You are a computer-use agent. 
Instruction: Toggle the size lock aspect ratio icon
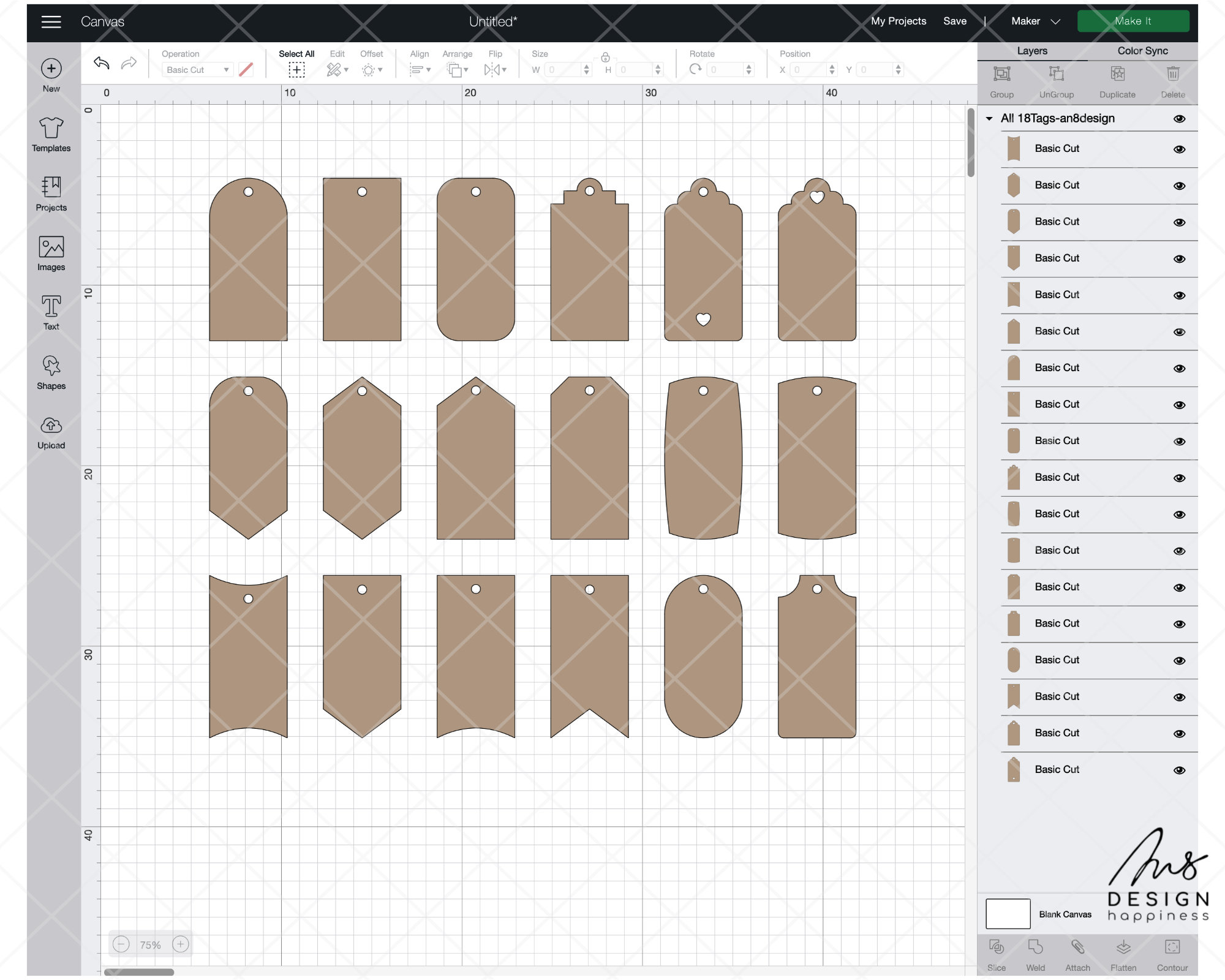click(605, 57)
